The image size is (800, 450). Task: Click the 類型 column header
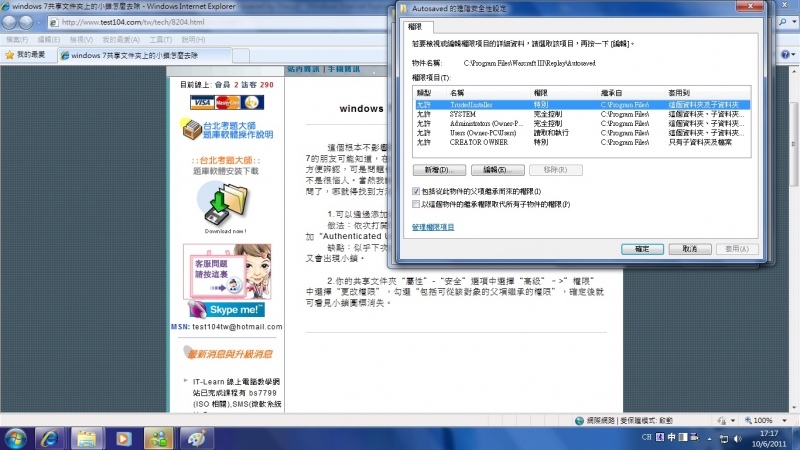[x=430, y=93]
